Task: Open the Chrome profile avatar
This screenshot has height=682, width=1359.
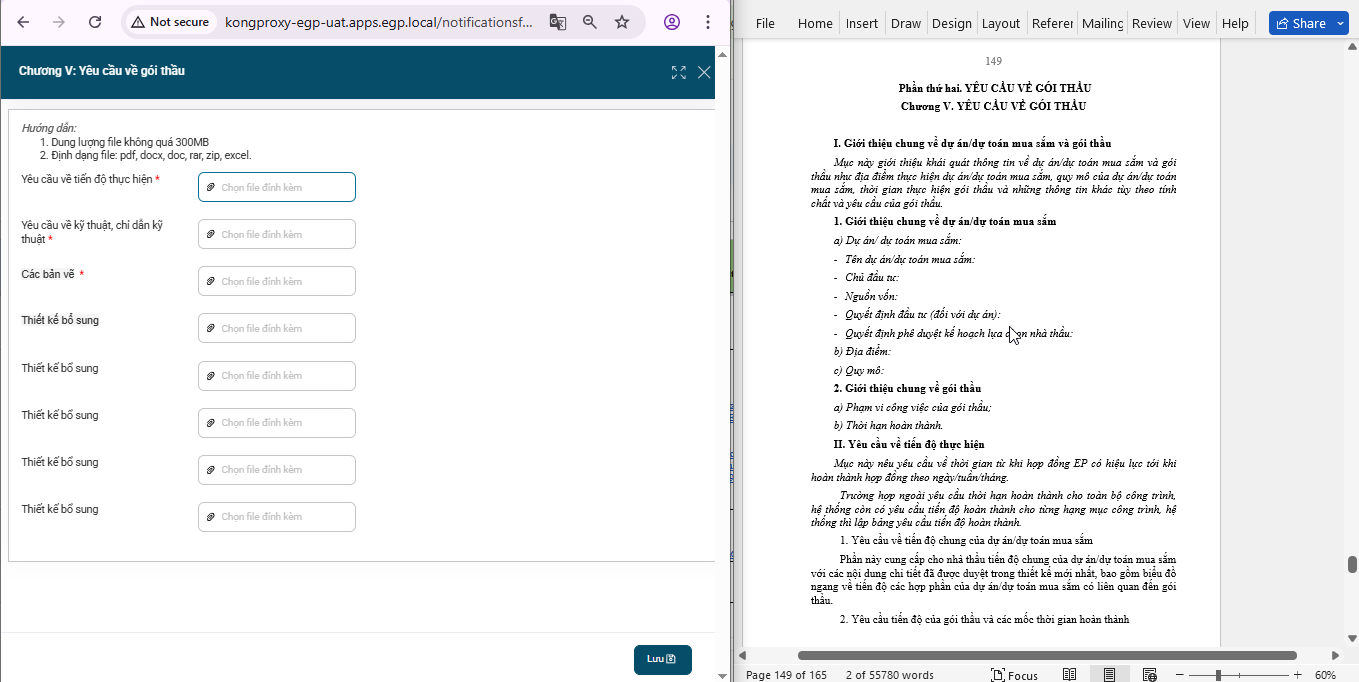Action: point(672,22)
